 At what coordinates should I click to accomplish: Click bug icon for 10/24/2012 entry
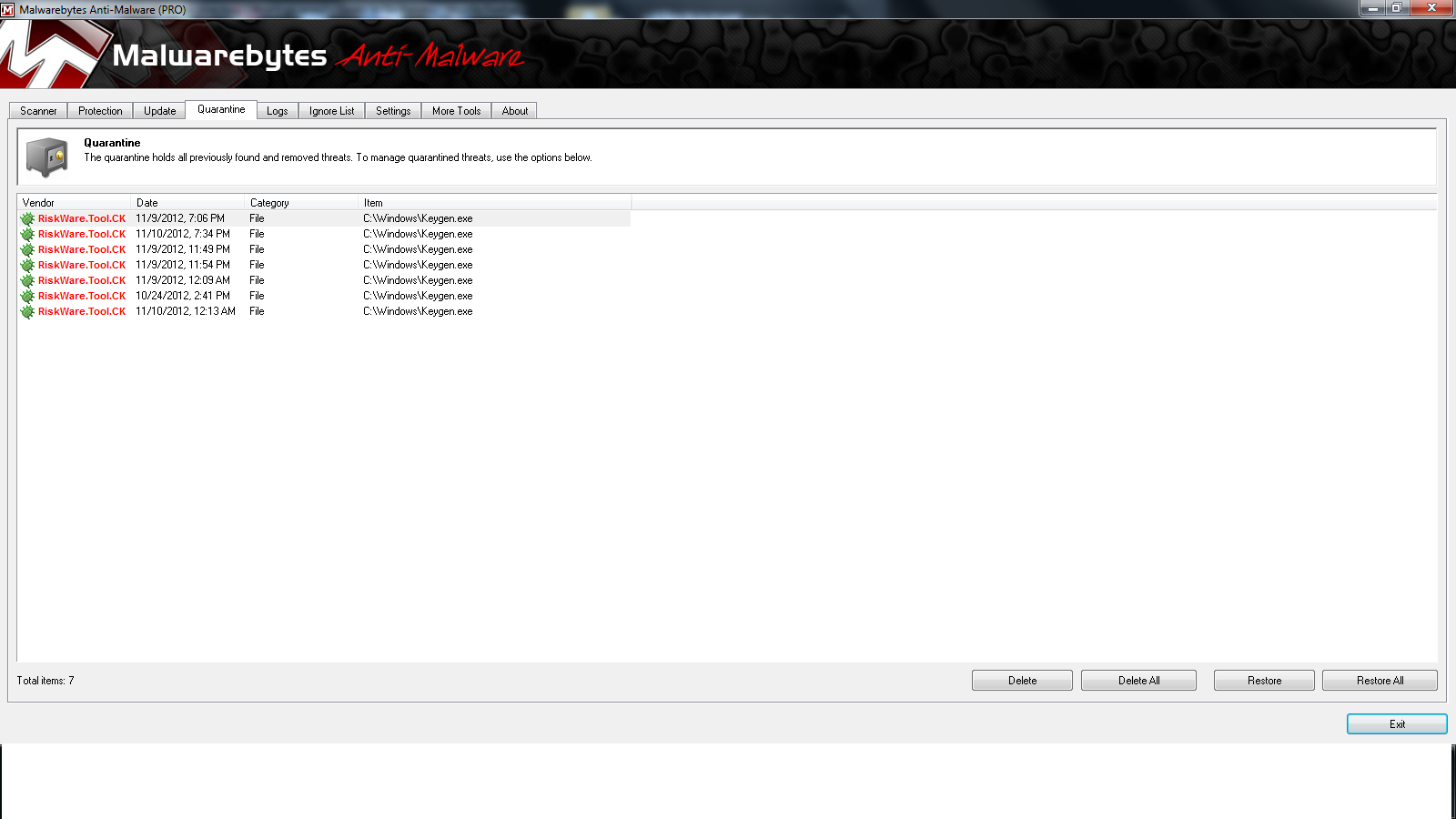[x=27, y=296]
